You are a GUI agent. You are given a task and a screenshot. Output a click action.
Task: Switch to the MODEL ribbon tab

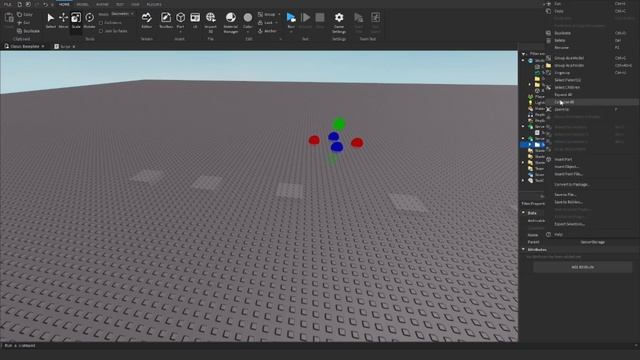(82, 4)
